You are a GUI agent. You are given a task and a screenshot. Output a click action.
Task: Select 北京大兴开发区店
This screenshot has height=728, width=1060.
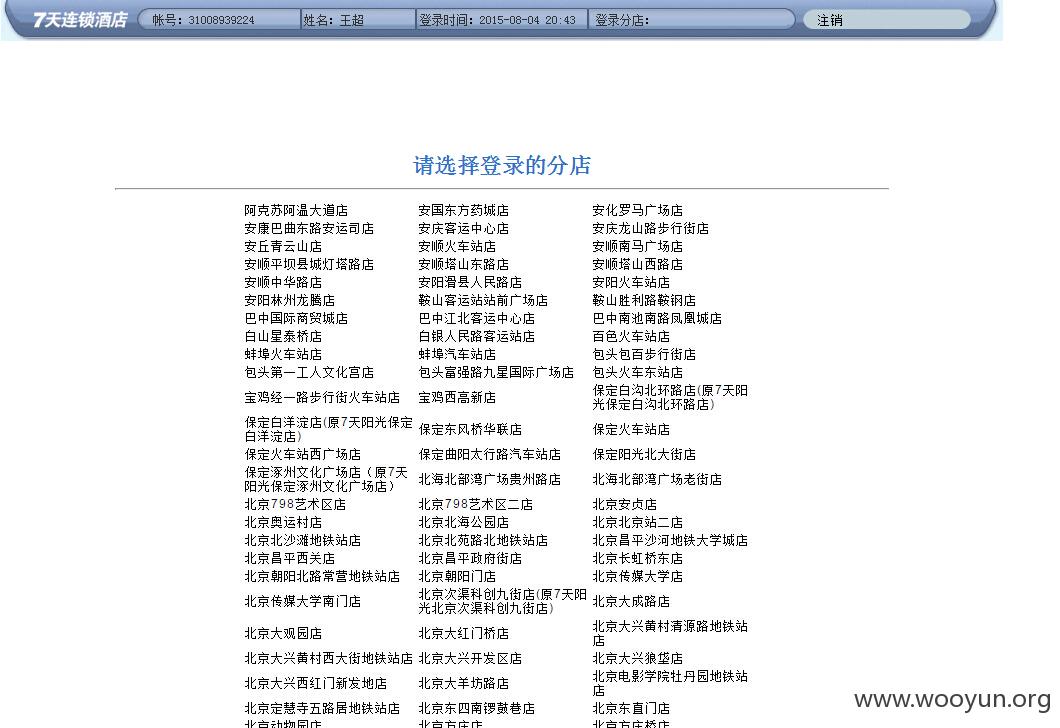pos(470,658)
